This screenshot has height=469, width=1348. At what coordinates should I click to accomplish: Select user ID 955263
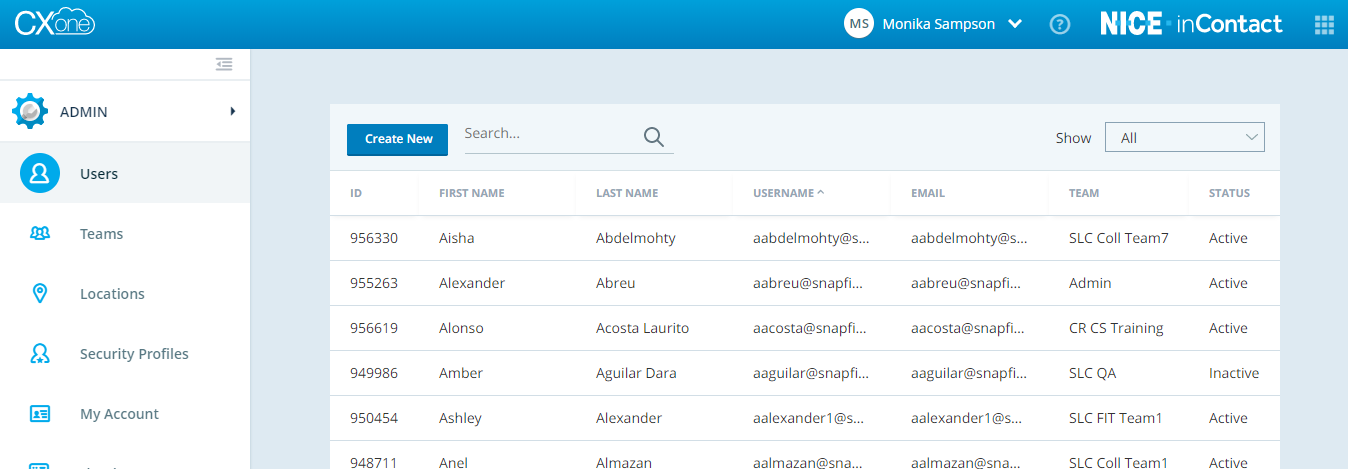(374, 283)
